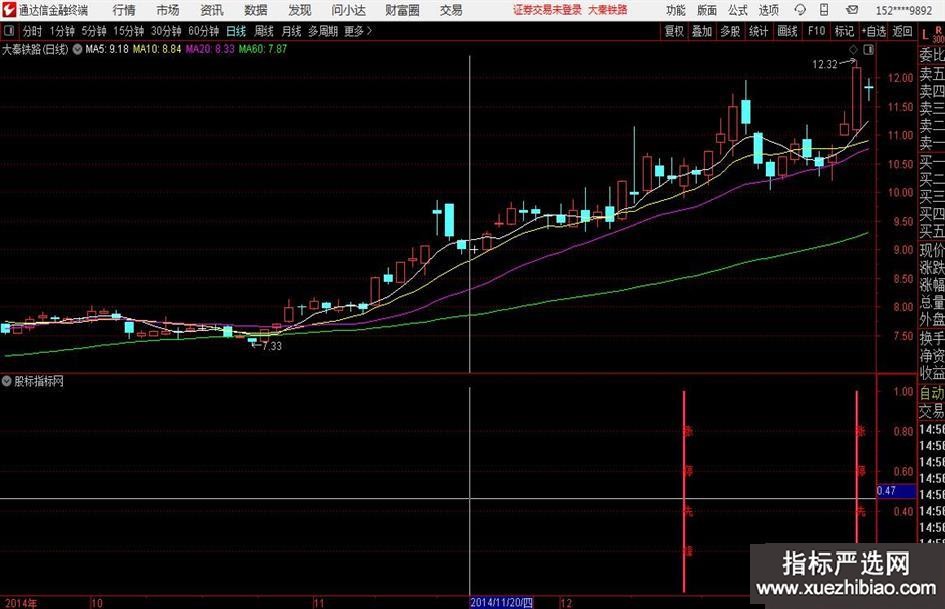The width and height of the screenshot is (945, 609).
Task: Click the account number 152****9892
Action: click(x=903, y=10)
